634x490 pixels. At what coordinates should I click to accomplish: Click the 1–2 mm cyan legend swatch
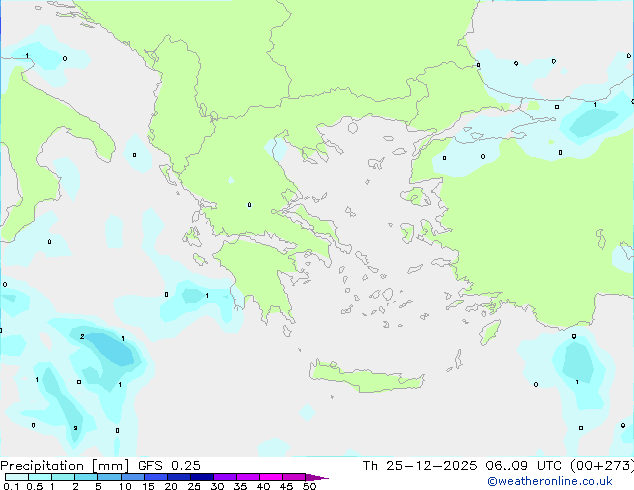point(63,477)
